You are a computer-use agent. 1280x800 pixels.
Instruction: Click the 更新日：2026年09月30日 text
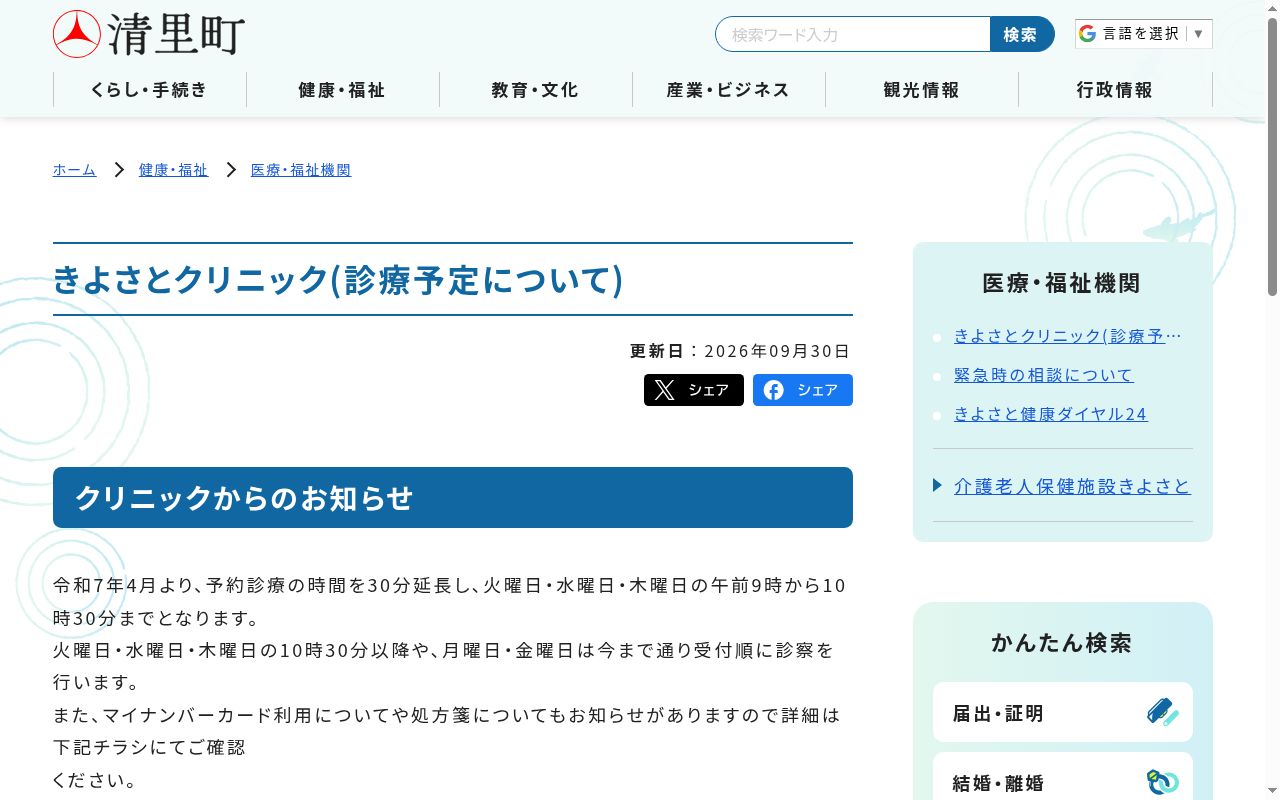[x=740, y=351]
